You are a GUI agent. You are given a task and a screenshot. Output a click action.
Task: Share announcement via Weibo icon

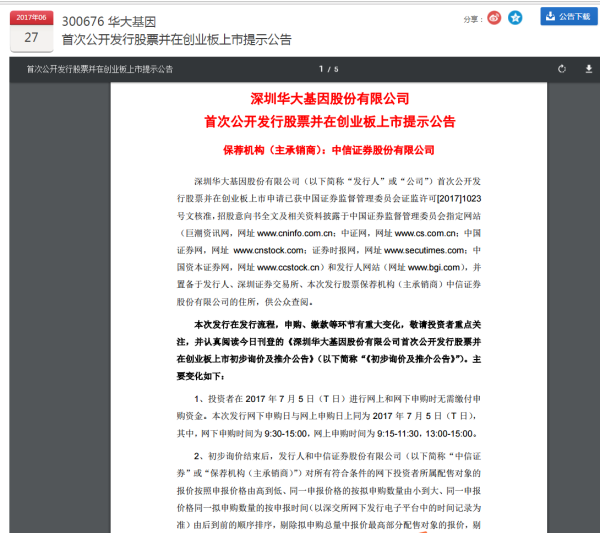point(495,18)
